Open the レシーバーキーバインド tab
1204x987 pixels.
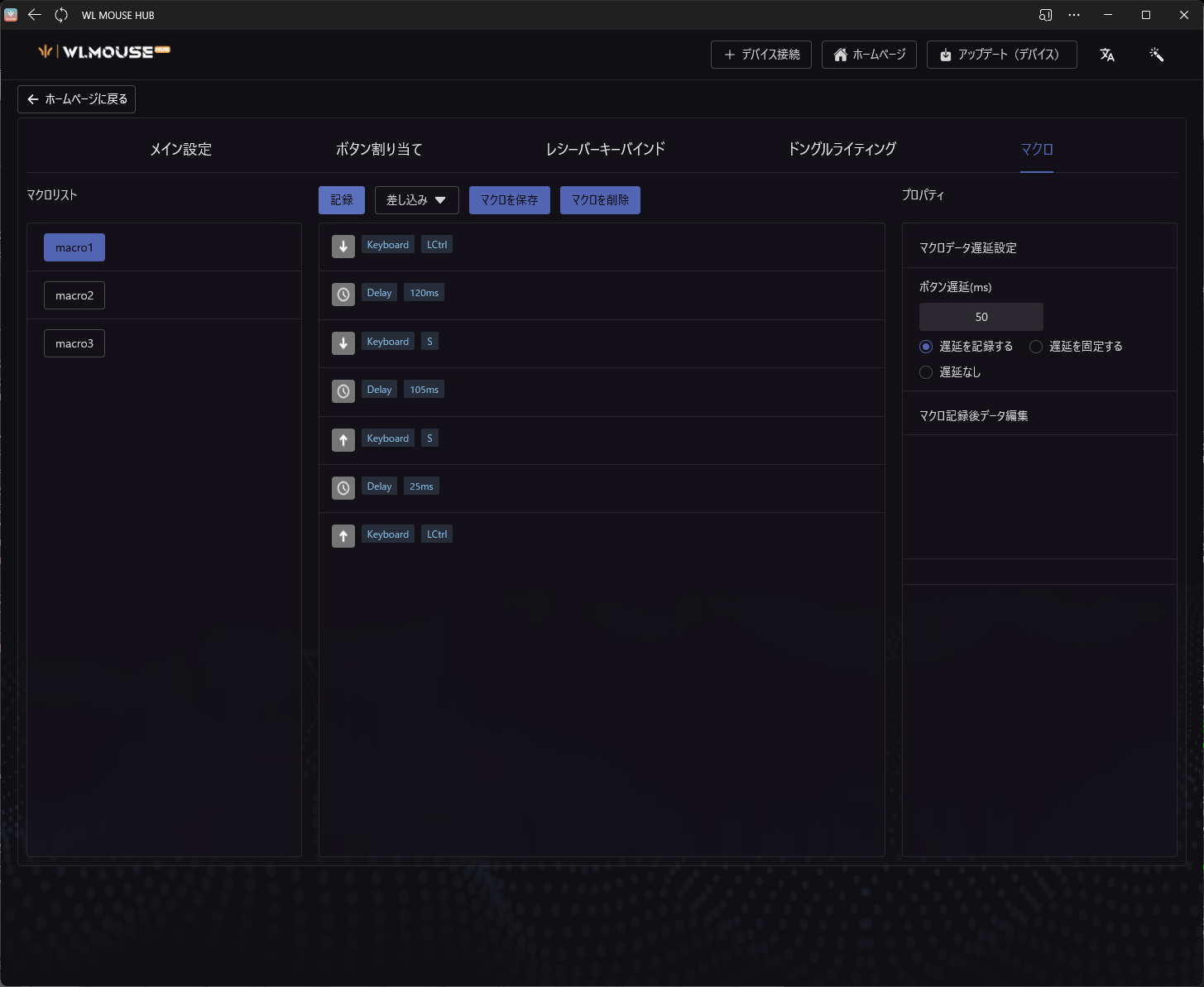606,149
